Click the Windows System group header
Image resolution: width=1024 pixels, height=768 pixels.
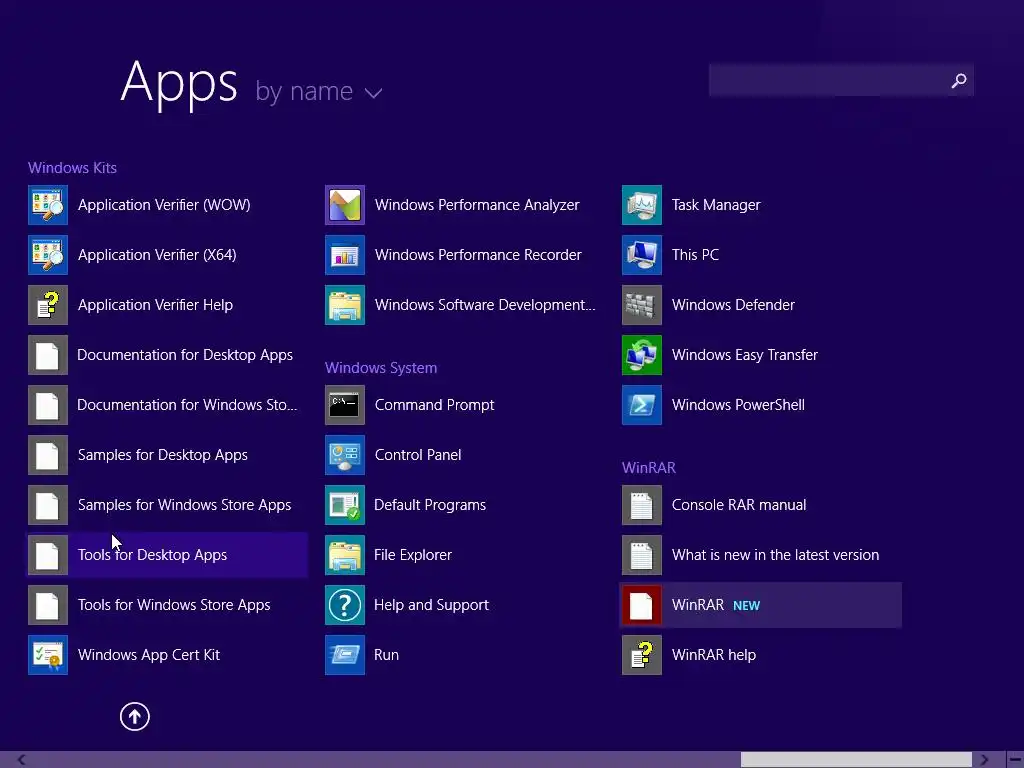pyautogui.click(x=381, y=368)
